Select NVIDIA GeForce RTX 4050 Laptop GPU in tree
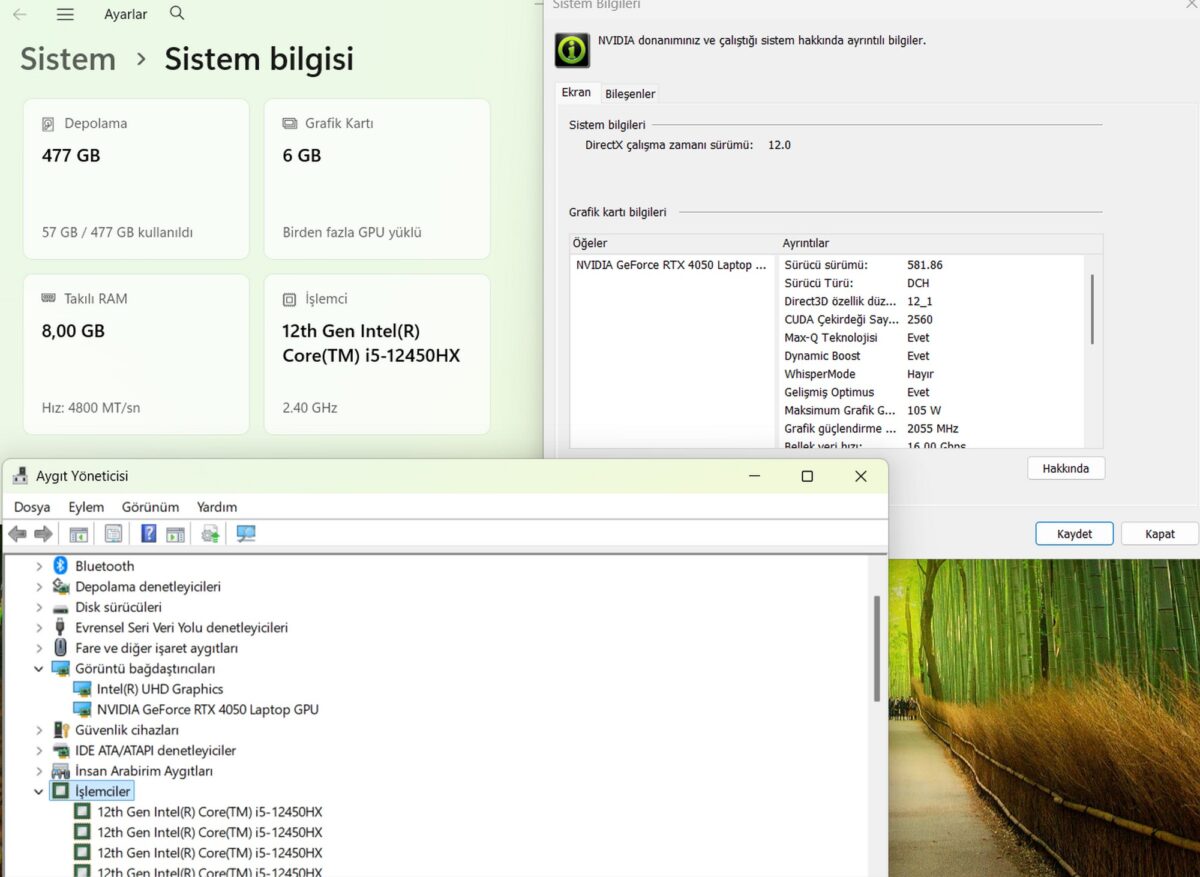This screenshot has height=877, width=1200. pos(208,709)
